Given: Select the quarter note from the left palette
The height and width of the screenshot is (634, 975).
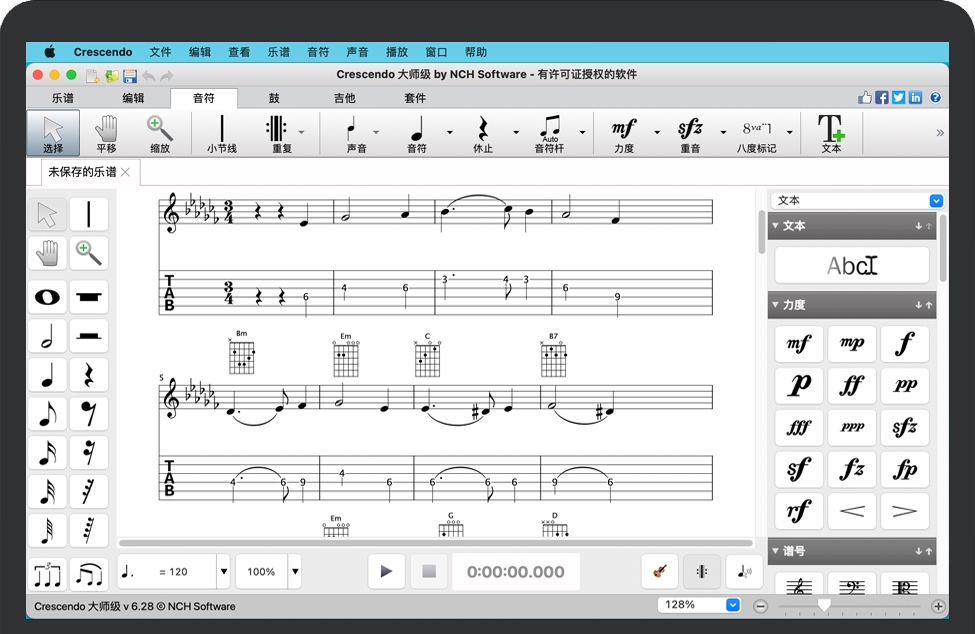Looking at the screenshot, I should point(47,375).
